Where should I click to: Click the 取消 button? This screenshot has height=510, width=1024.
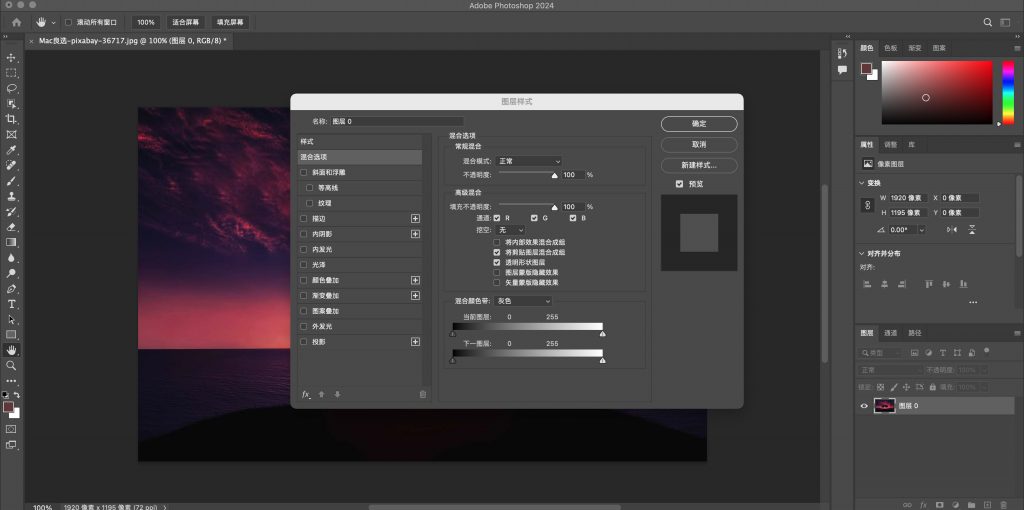coord(699,144)
